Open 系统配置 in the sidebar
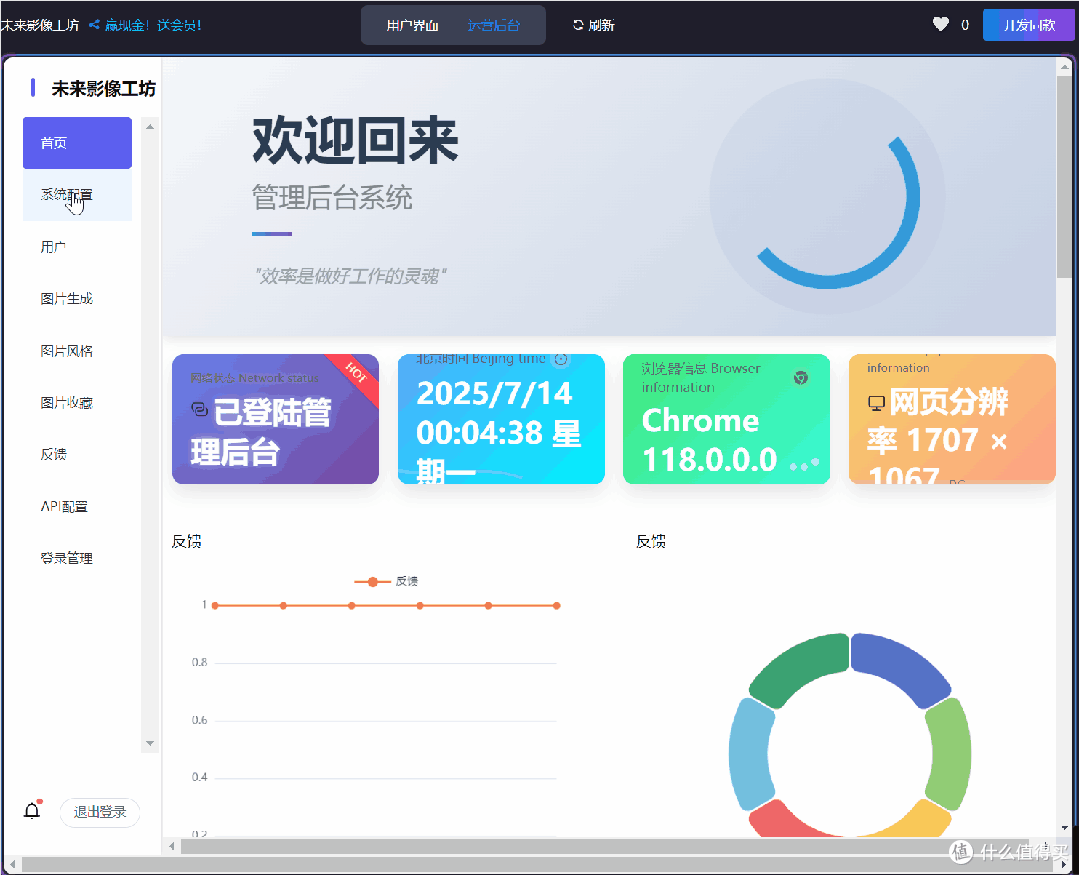Image resolution: width=1079 pixels, height=875 pixels. tap(77, 195)
